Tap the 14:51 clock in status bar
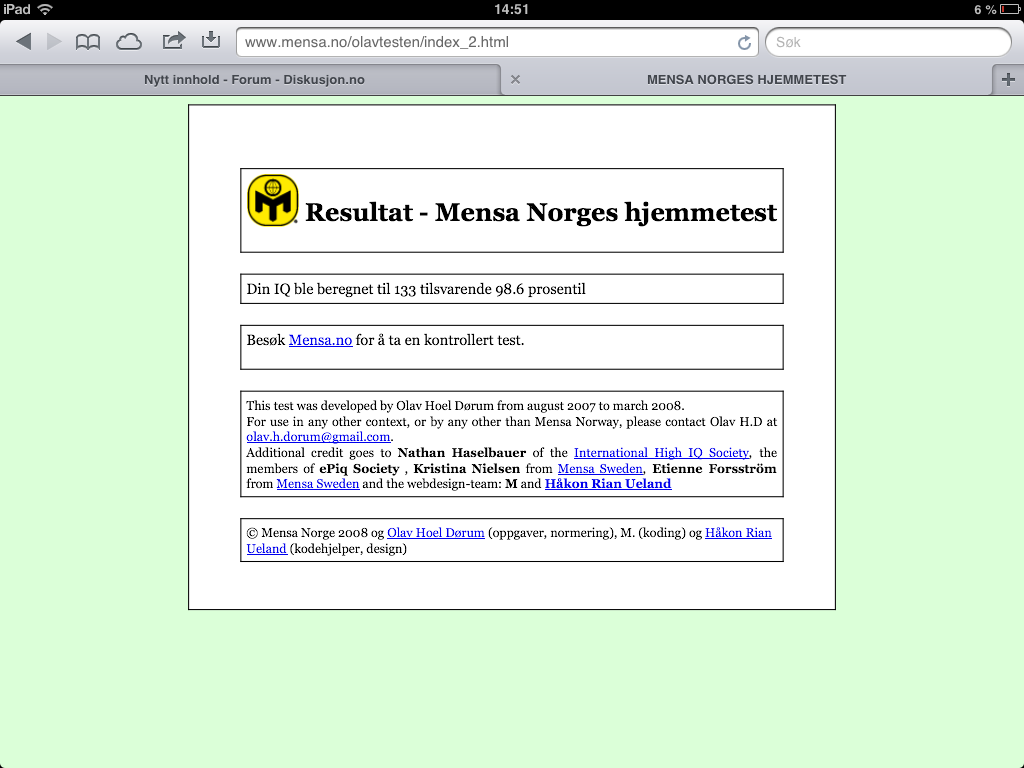The width and height of the screenshot is (1024, 768). tap(511, 9)
